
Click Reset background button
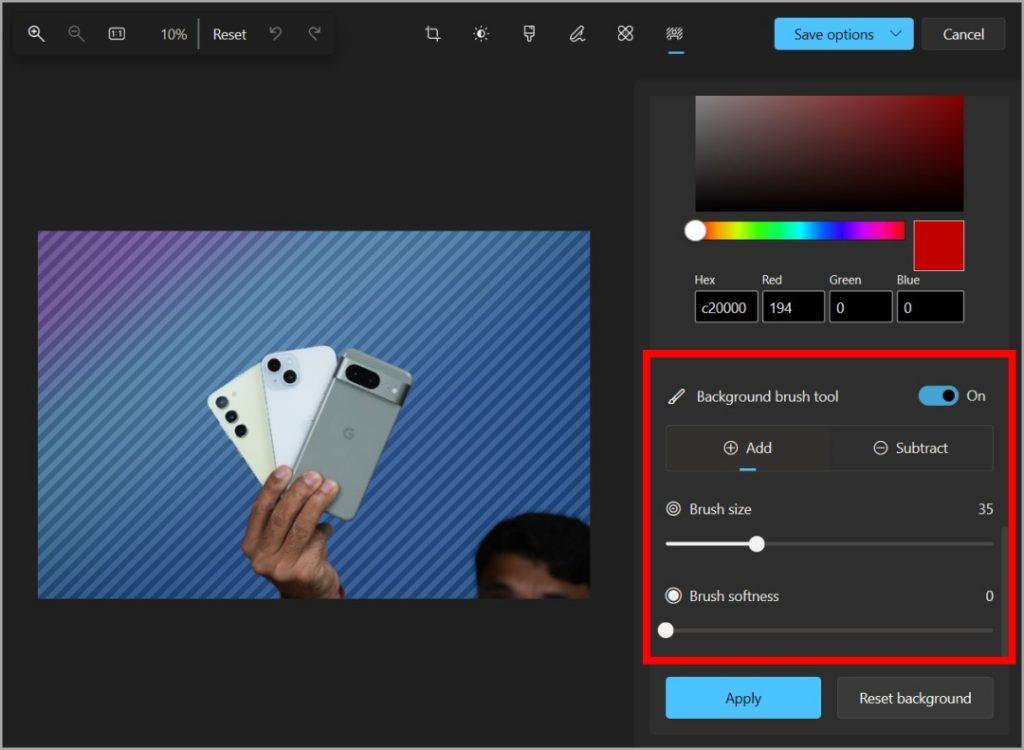tap(915, 698)
